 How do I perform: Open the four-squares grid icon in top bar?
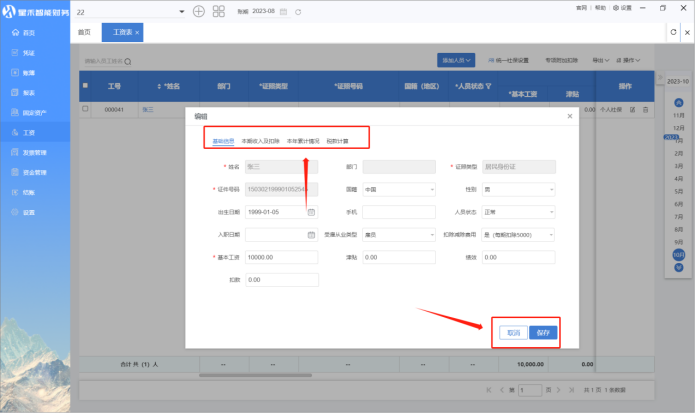pos(218,11)
